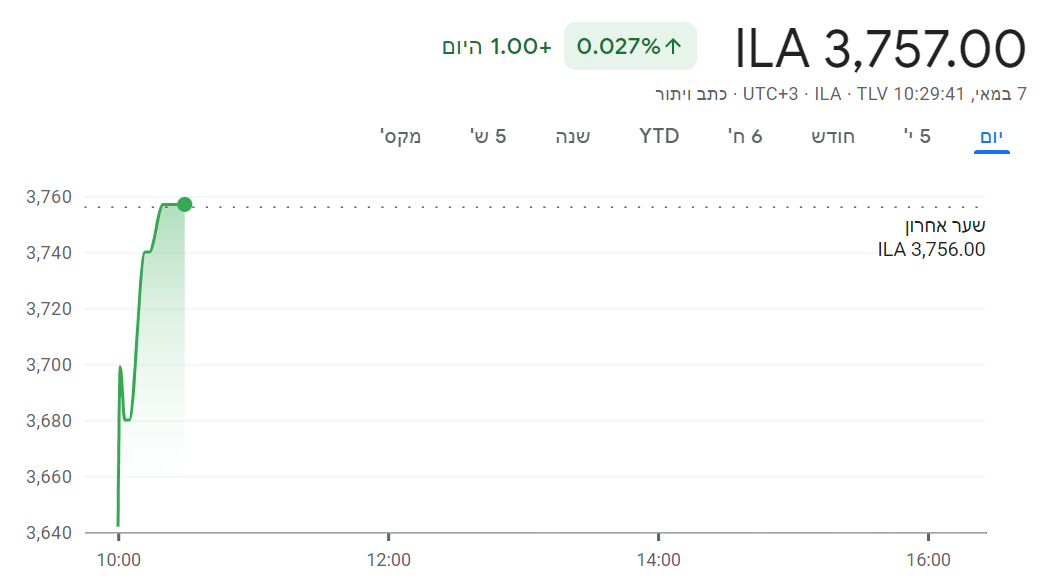The width and height of the screenshot is (1055, 580).
Task: Show the 6 ח' six-month range
Action: (x=745, y=136)
